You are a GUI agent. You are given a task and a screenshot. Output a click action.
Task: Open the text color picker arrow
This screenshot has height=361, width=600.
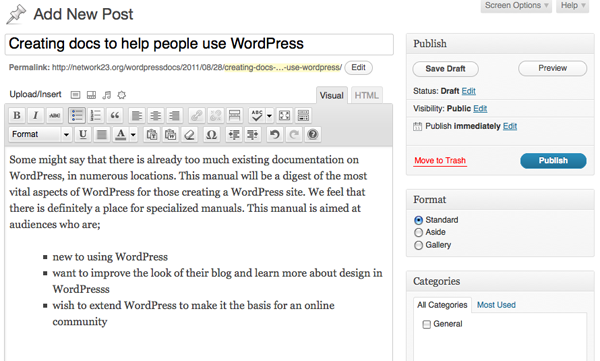coord(133,134)
